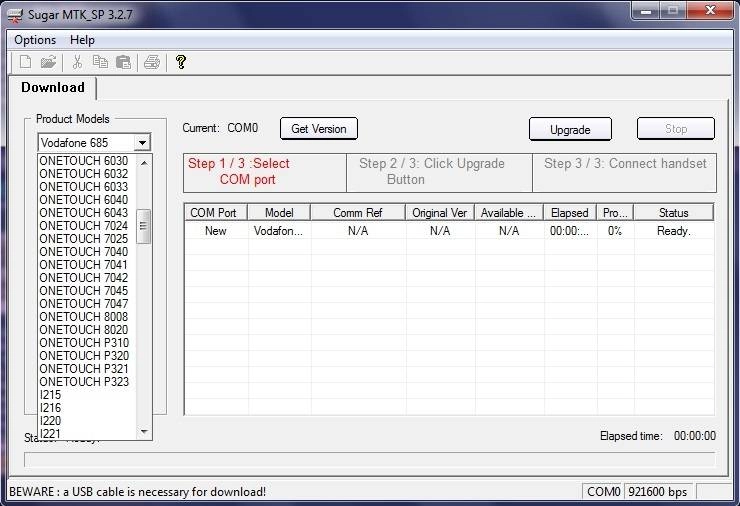
Task: Select I221 from the model list
Action: click(87, 433)
